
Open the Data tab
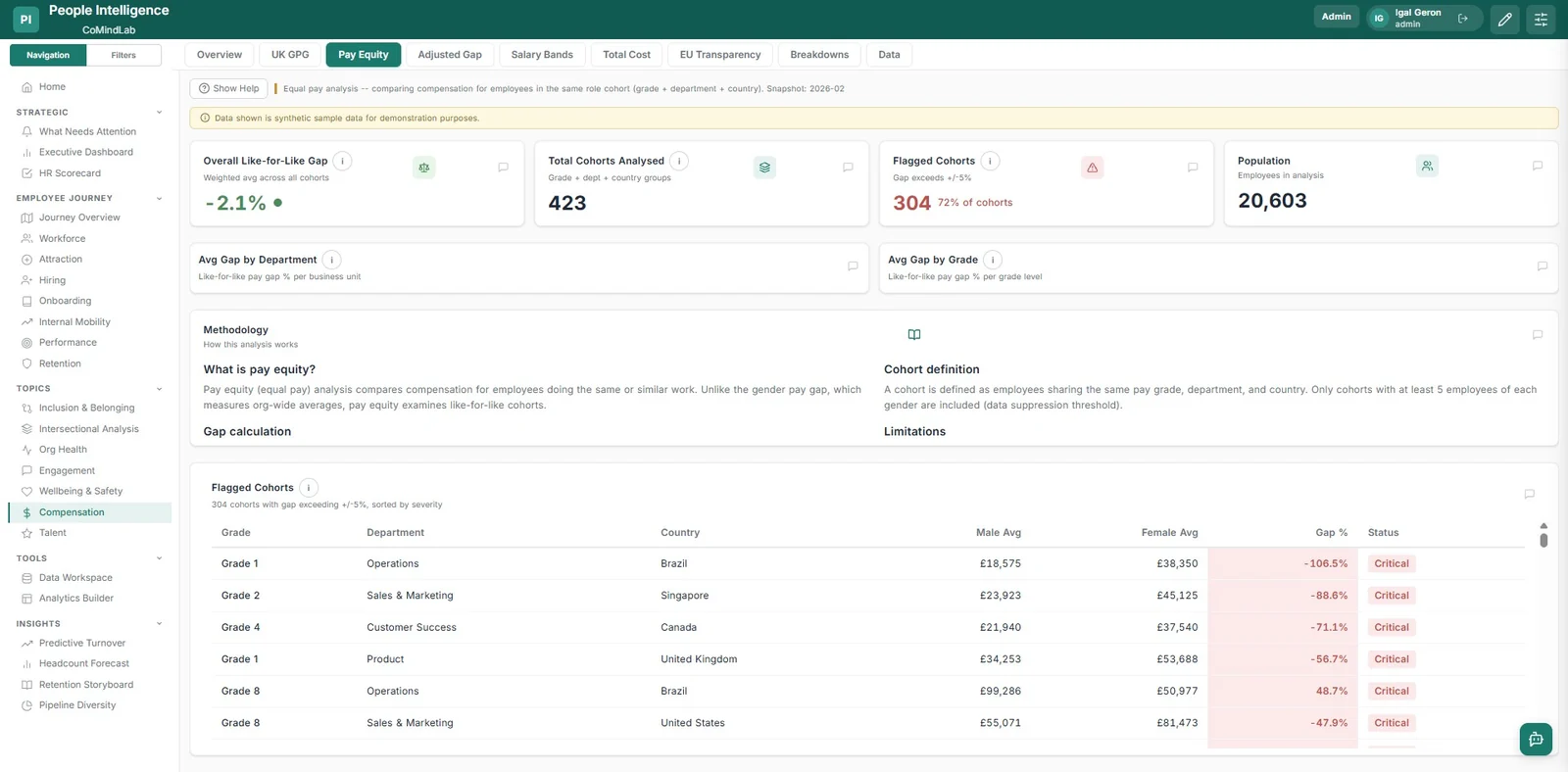tap(889, 55)
